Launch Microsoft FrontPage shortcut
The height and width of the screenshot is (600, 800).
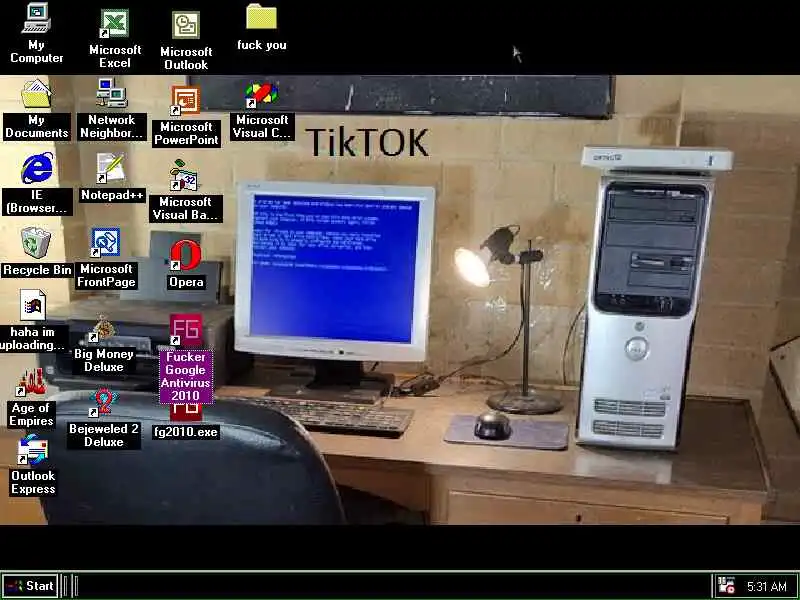pos(106,243)
